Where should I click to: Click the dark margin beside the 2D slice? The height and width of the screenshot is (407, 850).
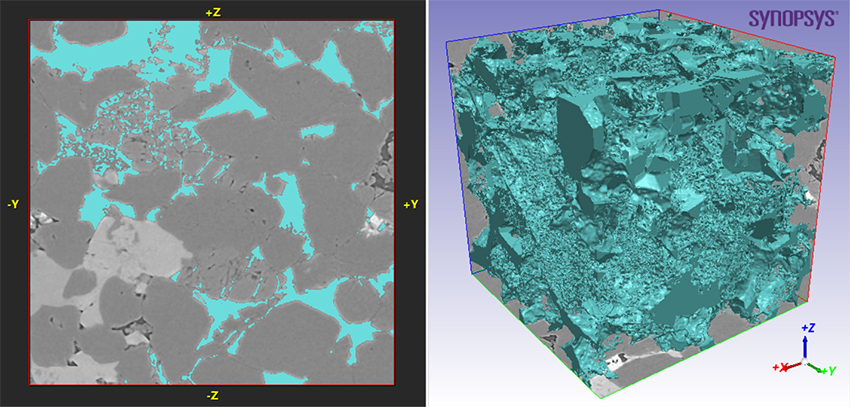click(x=13, y=100)
